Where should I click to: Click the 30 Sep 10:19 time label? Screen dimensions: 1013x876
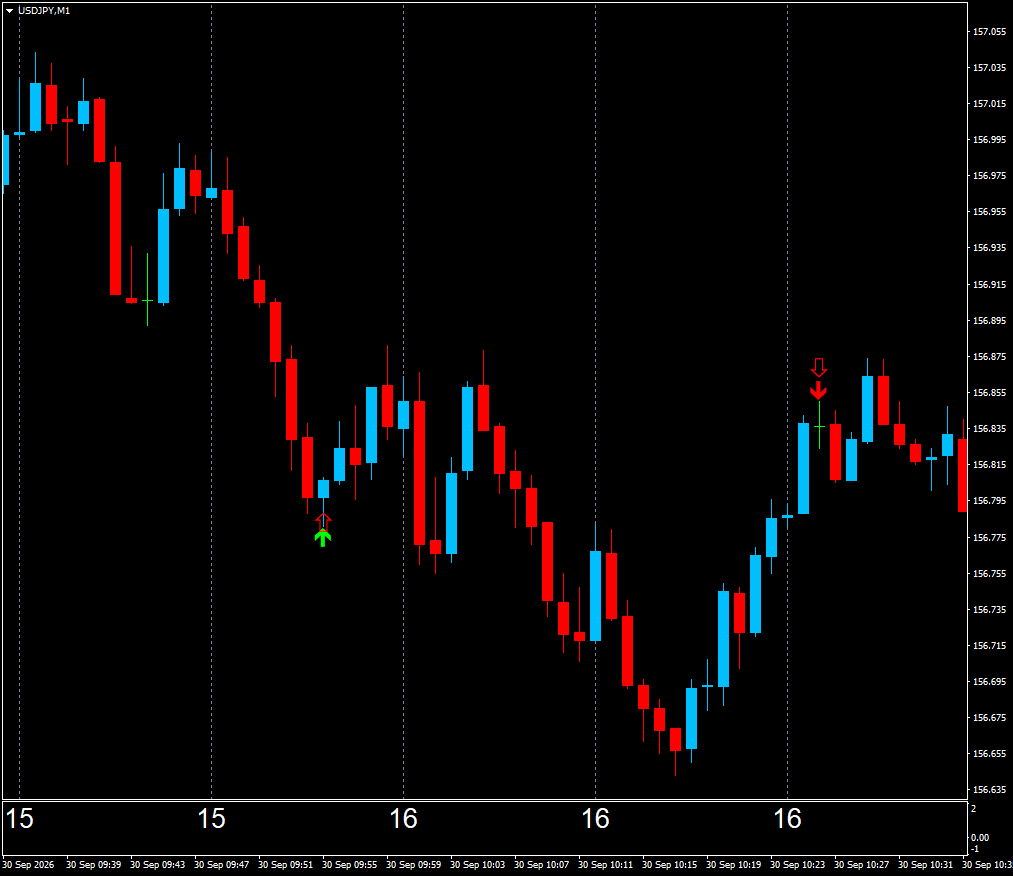733,864
